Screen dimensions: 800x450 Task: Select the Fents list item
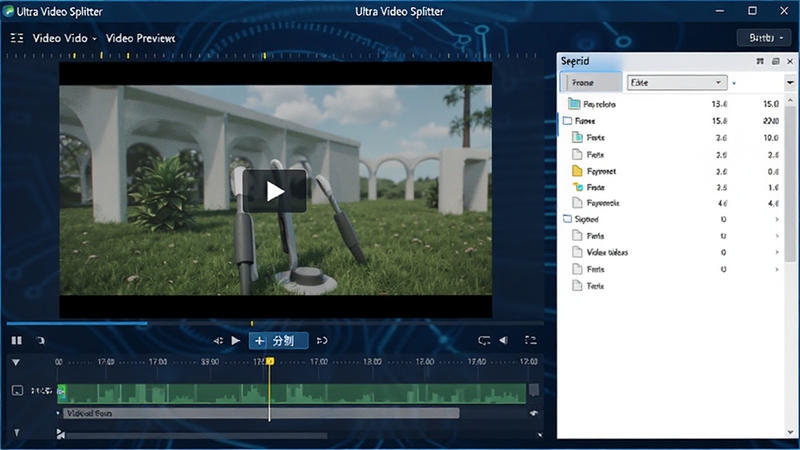[x=673, y=269]
